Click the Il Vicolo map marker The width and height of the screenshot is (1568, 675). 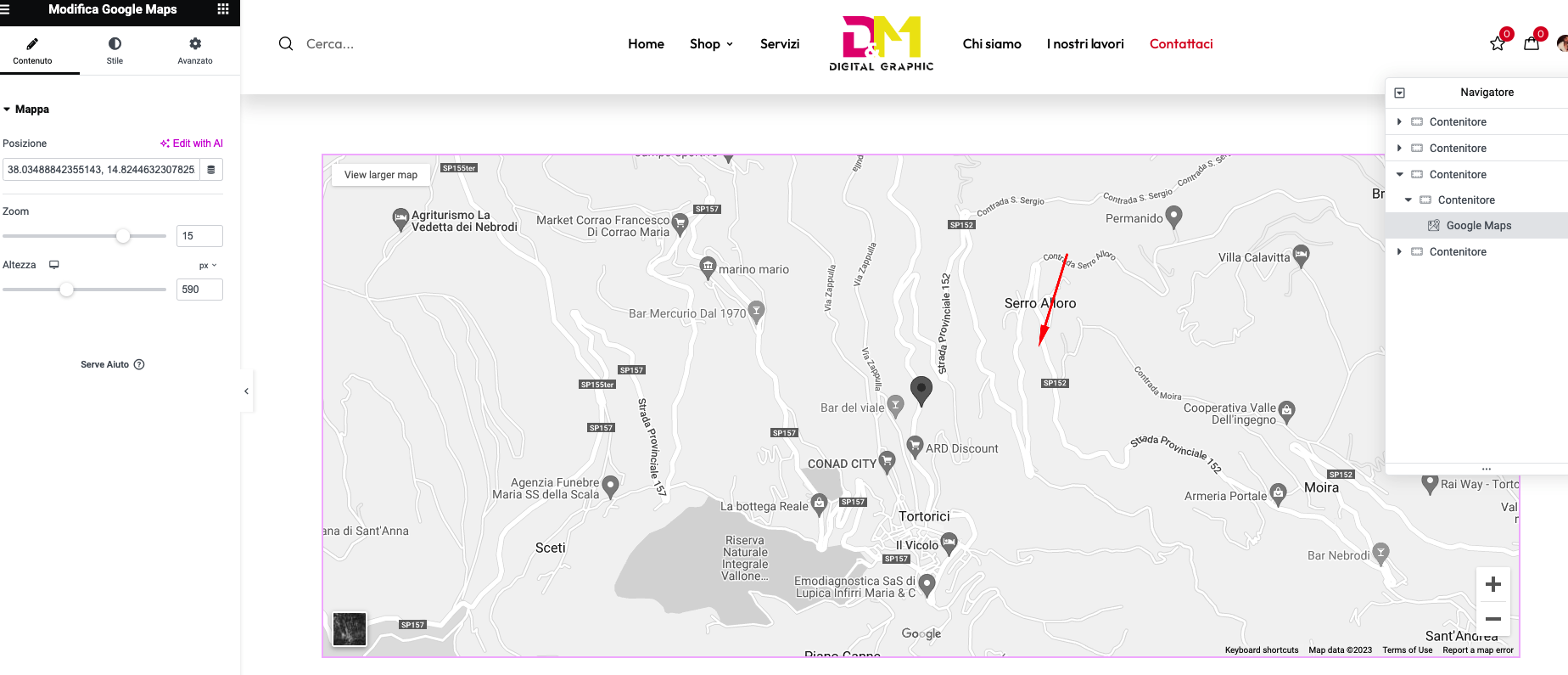tap(949, 543)
